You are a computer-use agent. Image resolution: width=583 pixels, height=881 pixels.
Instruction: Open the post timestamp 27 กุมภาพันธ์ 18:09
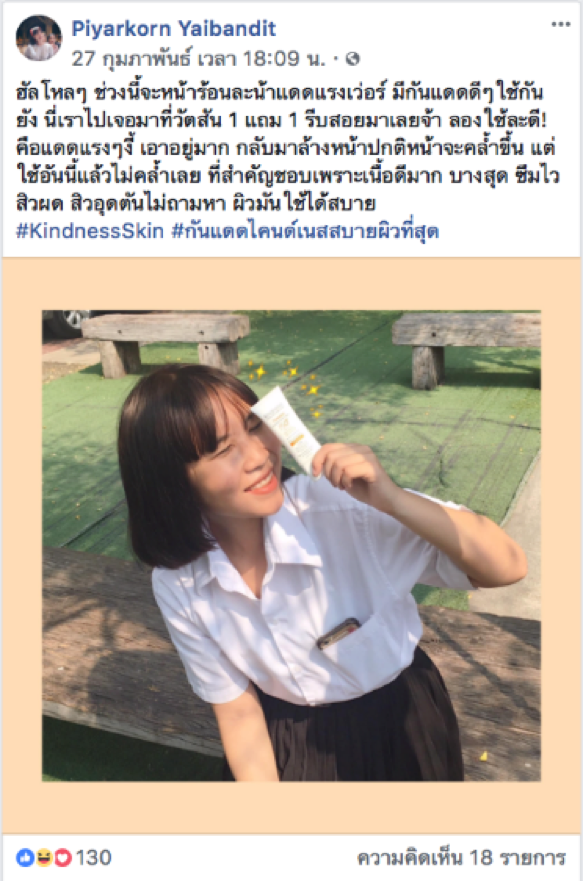click(x=199, y=58)
